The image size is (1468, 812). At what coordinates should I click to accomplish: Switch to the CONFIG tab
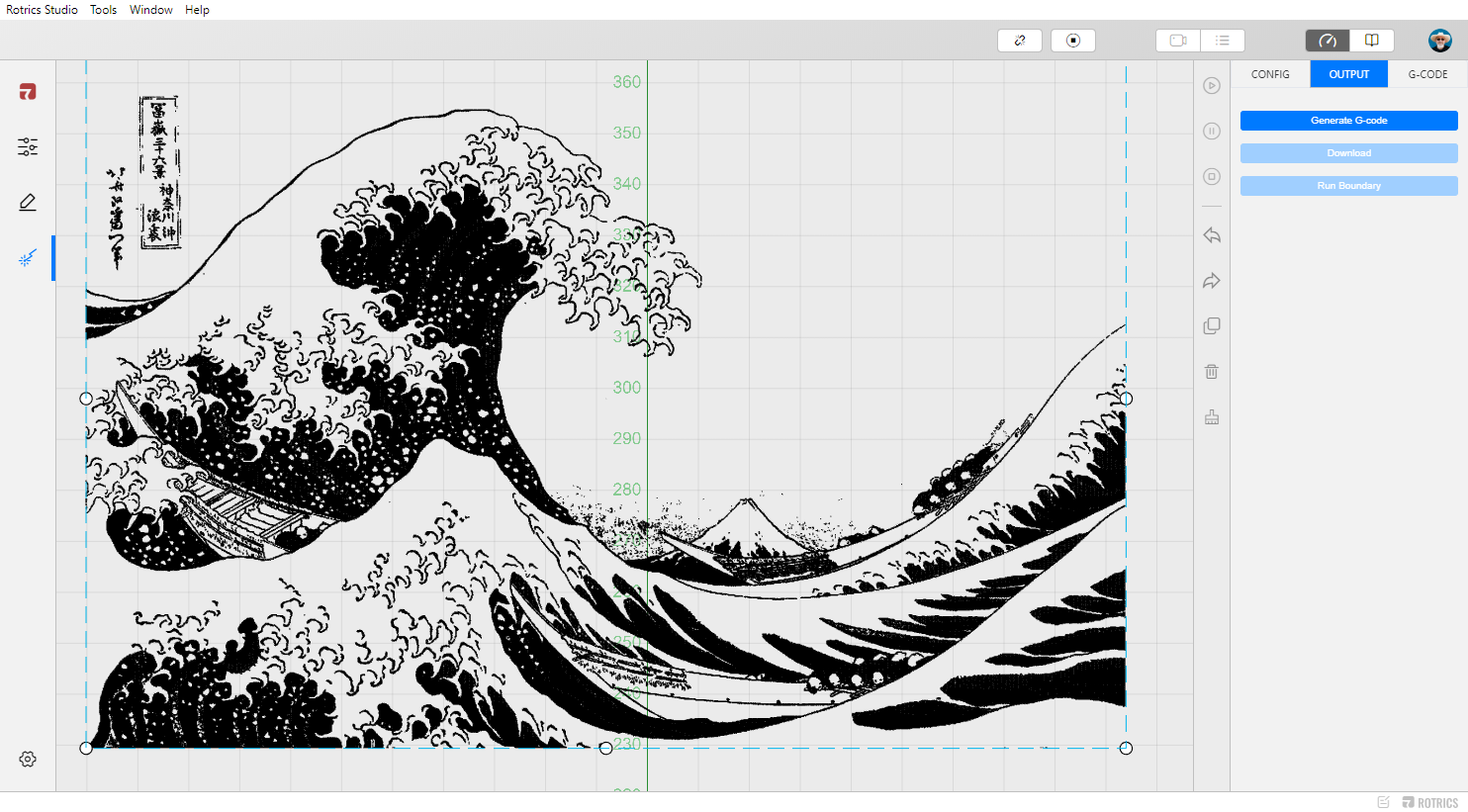1270,74
